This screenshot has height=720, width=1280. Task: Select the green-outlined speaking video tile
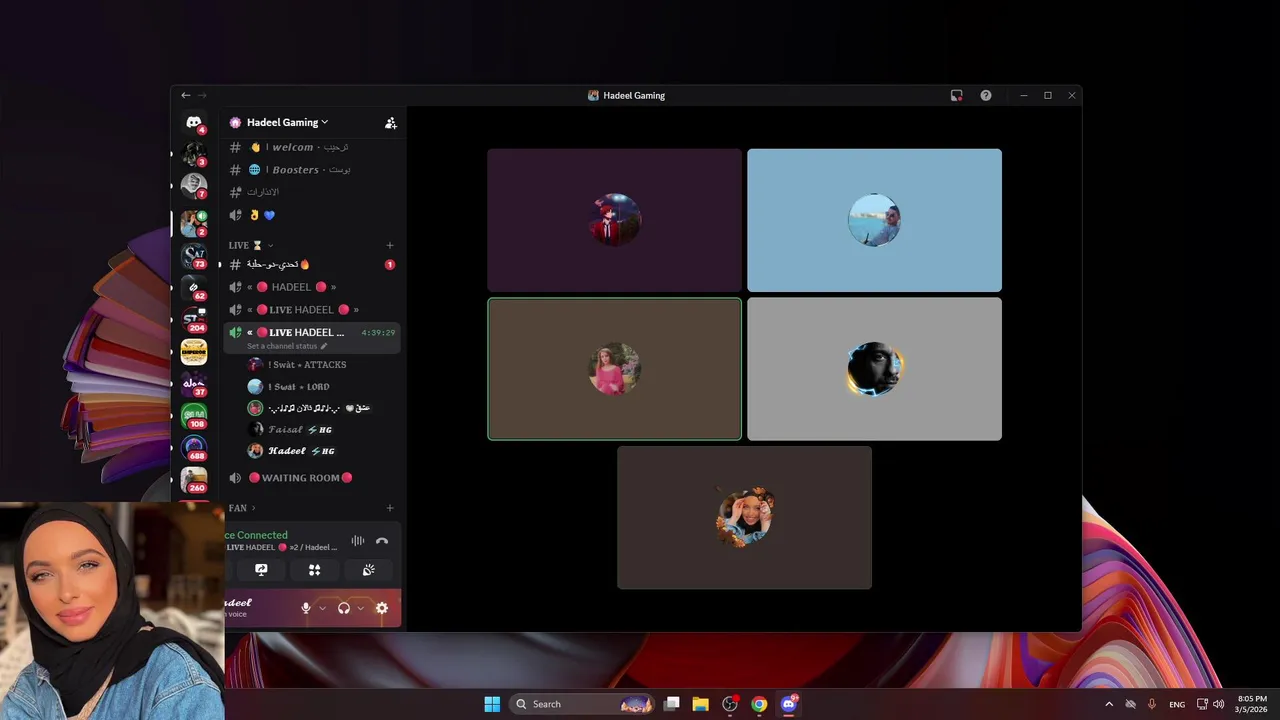615,369
